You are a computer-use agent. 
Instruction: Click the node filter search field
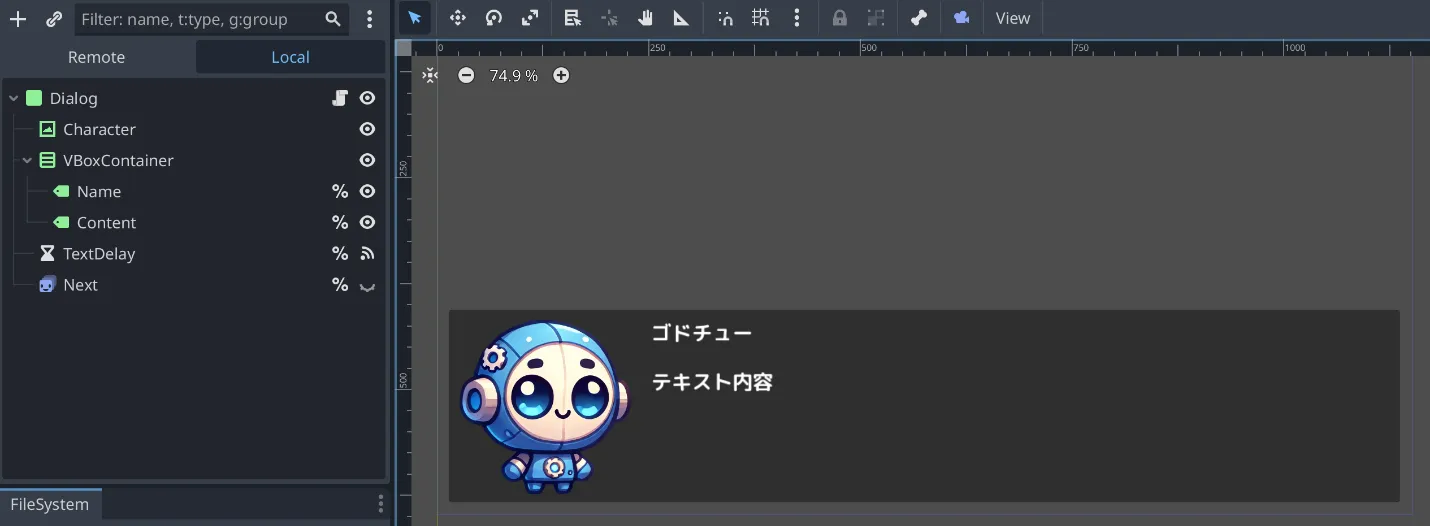200,19
